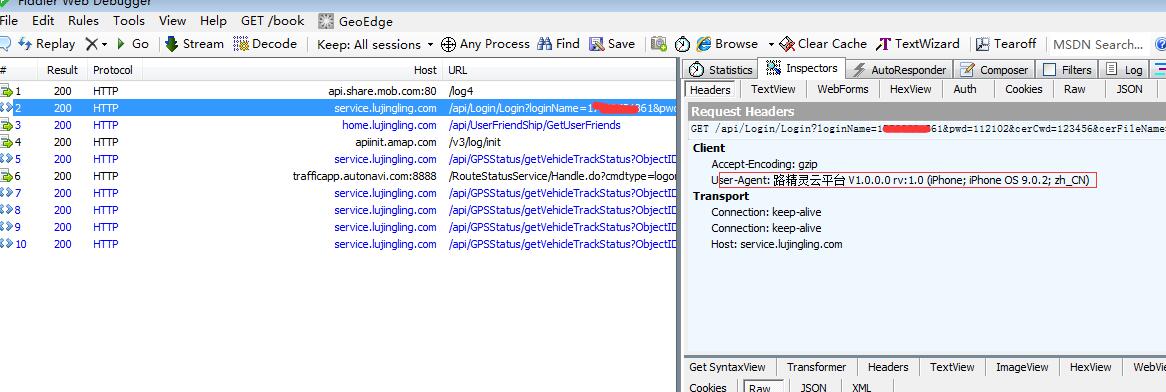Toggle Stream mode in toolbar

click(194, 44)
